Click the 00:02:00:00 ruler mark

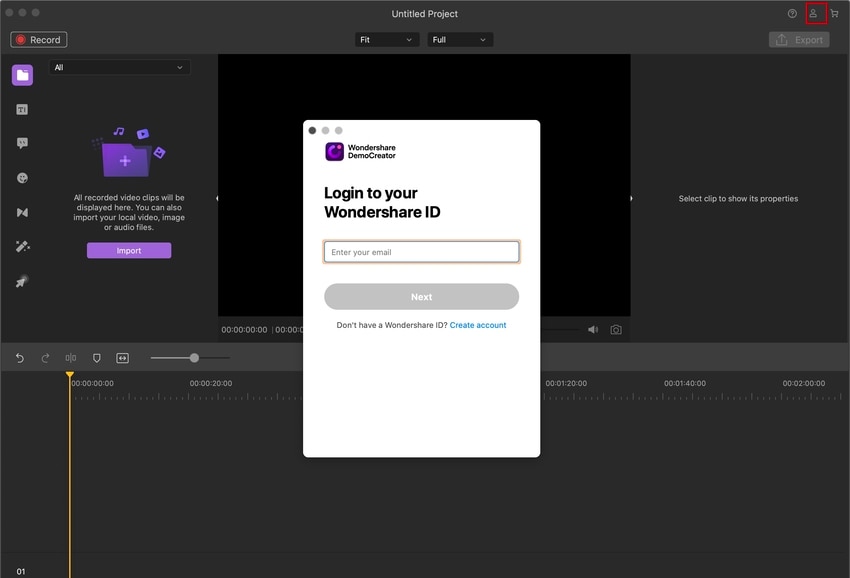[803, 383]
